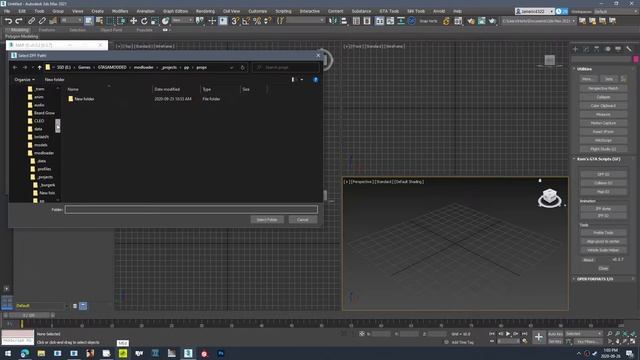
Task: Click the folder tree scrollbar thumb
Action: tap(58, 125)
